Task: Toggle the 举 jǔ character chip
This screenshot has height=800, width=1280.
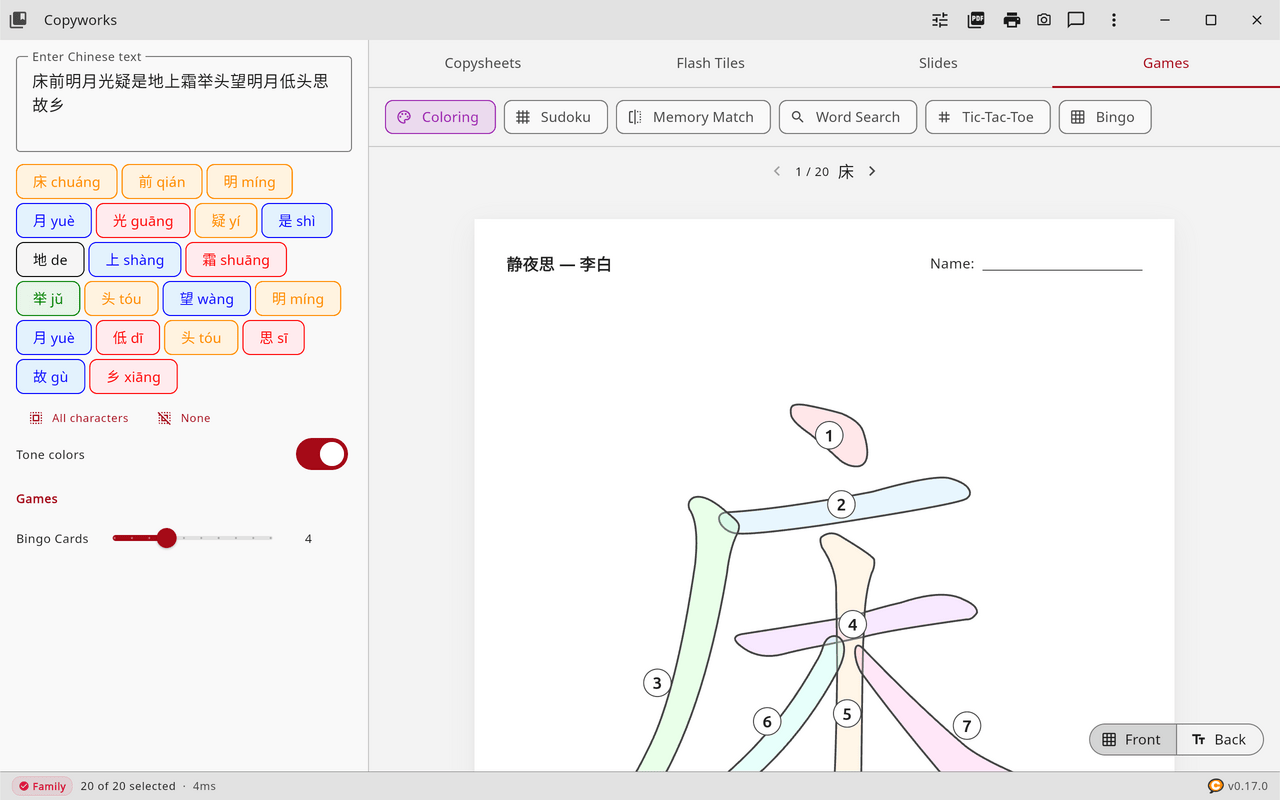Action: (48, 299)
